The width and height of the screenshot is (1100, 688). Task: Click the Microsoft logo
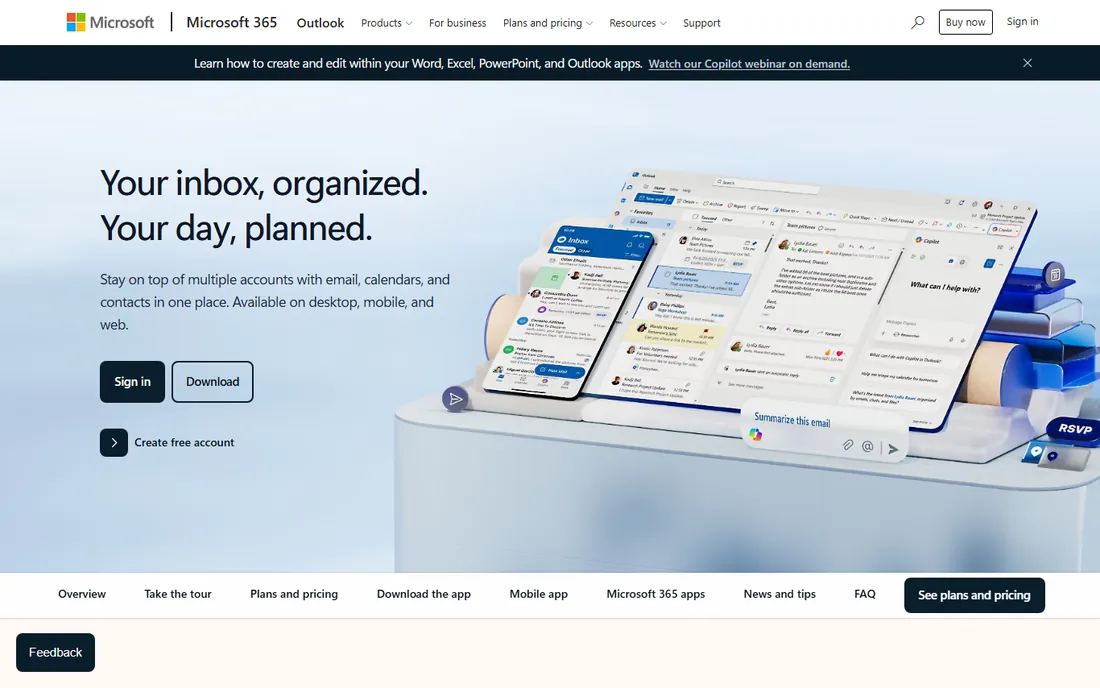point(110,22)
